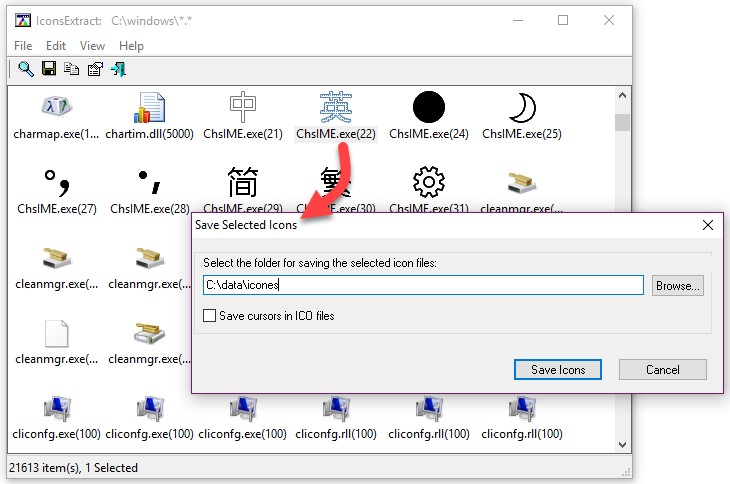Click the scrollbar down arrow in icon list
This screenshot has width=730, height=484.
coord(622,445)
